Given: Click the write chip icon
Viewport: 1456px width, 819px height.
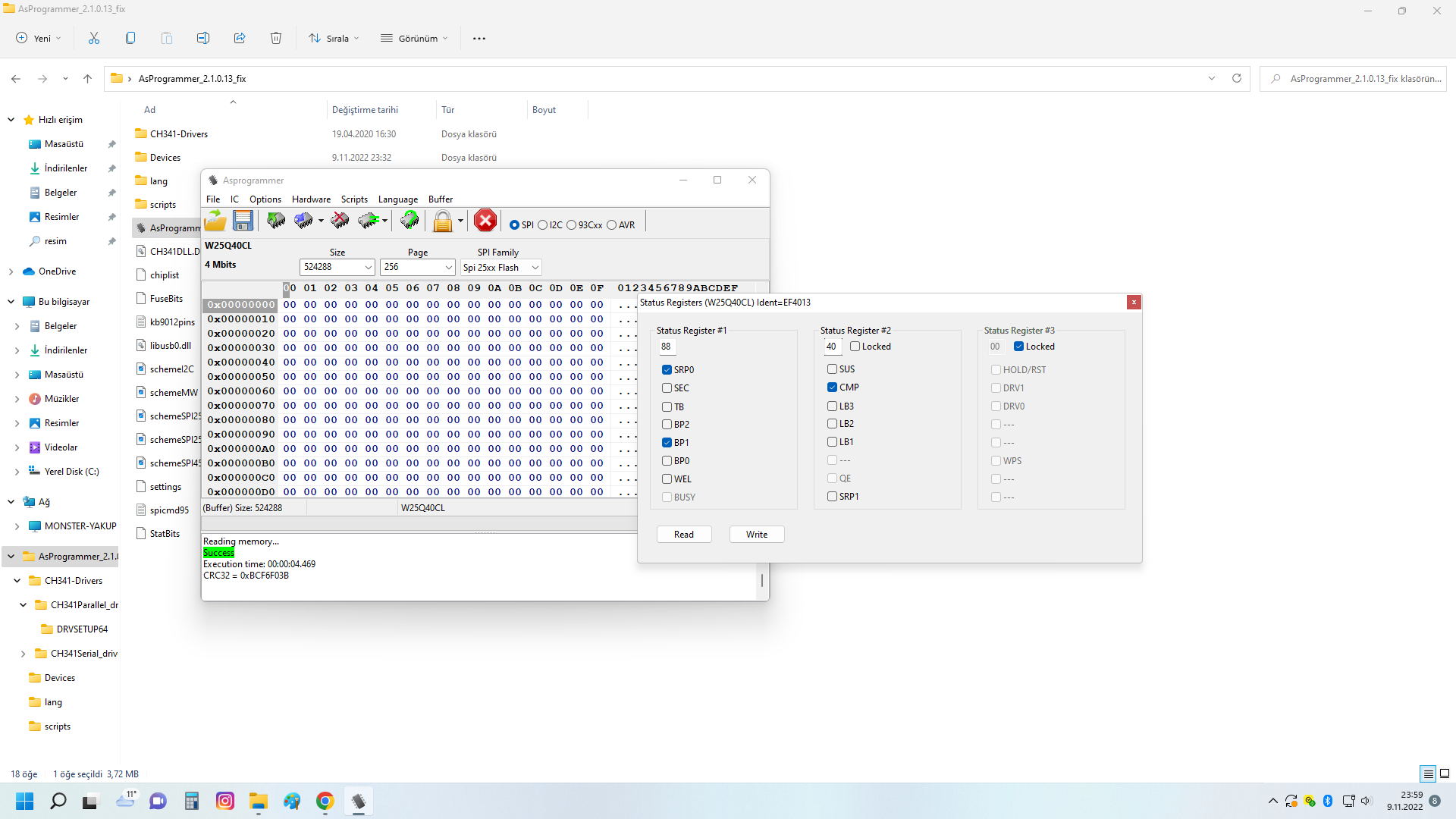Looking at the screenshot, I should (x=303, y=221).
